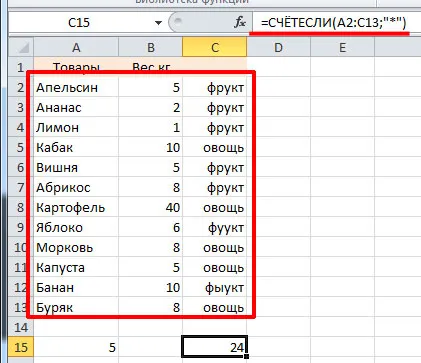Image resolution: width=421 pixels, height=363 pixels.
Task: Click weight cell 6 in Яблоко row
Action: 151,227
